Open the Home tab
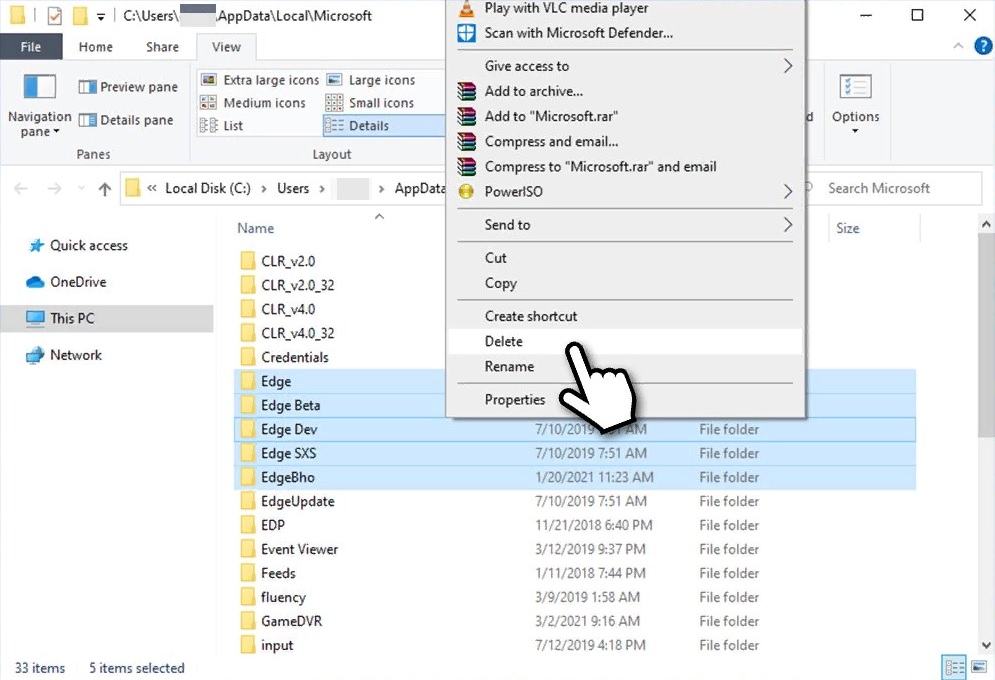The height and width of the screenshot is (680, 995). 96,47
